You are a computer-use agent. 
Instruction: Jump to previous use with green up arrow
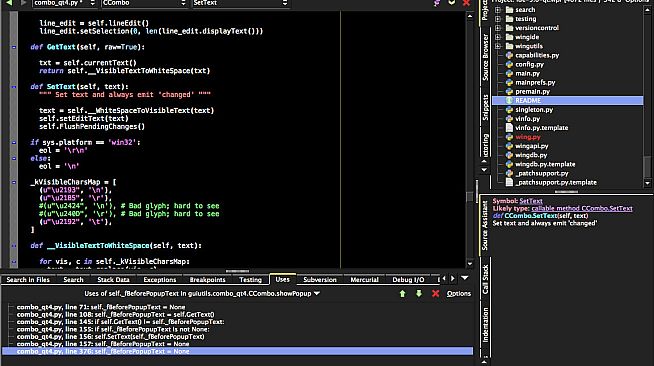pyautogui.click(x=402, y=293)
